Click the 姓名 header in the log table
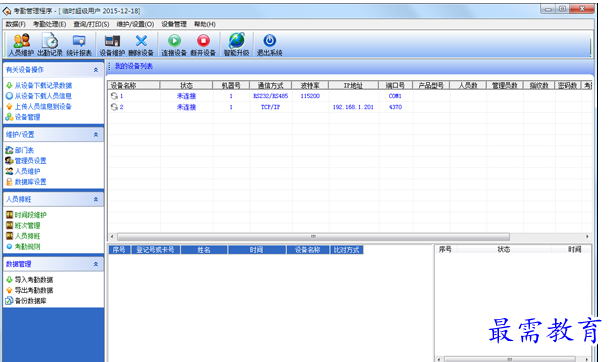The width and height of the screenshot is (610, 362). [x=204, y=250]
